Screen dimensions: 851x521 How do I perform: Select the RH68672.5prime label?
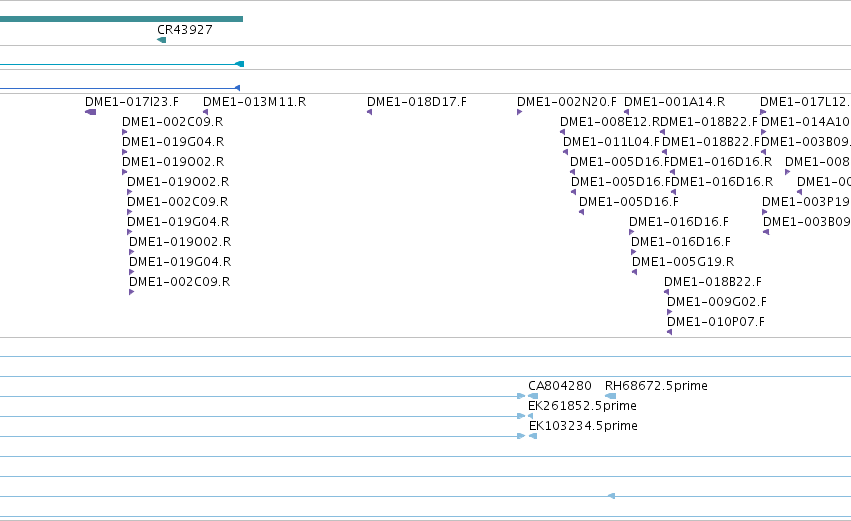click(656, 385)
